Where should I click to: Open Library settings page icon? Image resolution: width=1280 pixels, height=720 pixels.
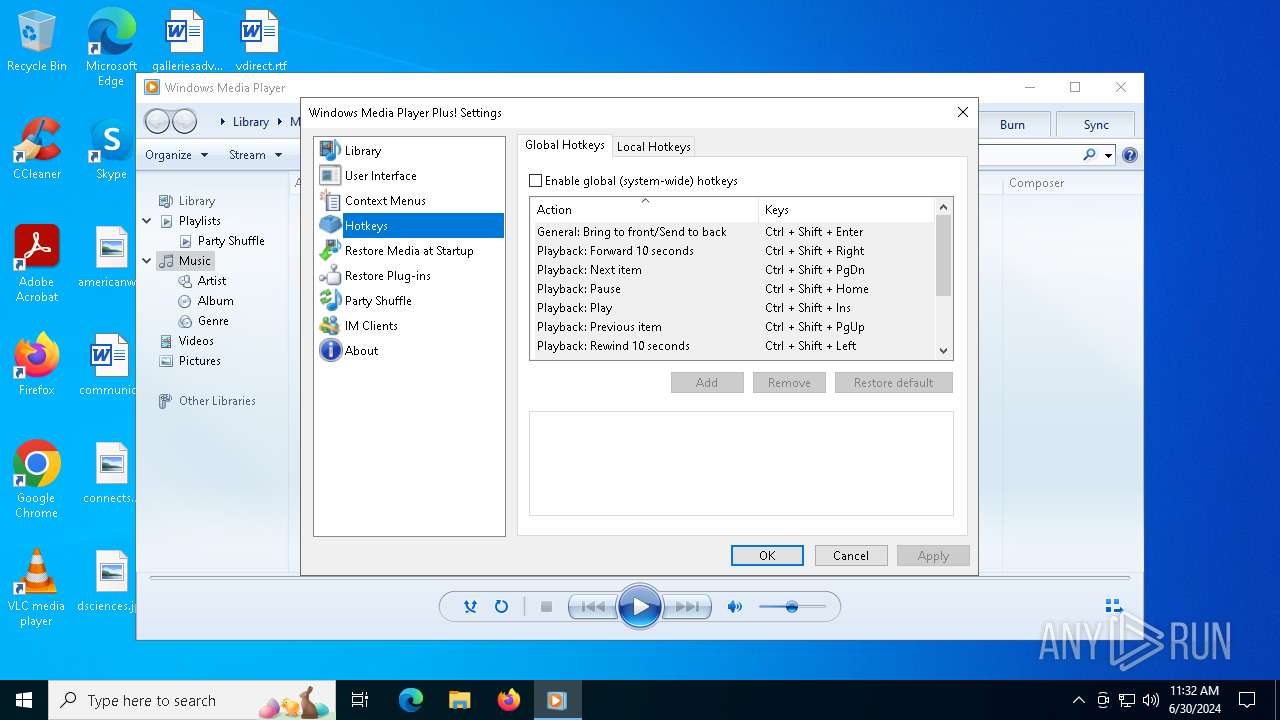pos(330,150)
